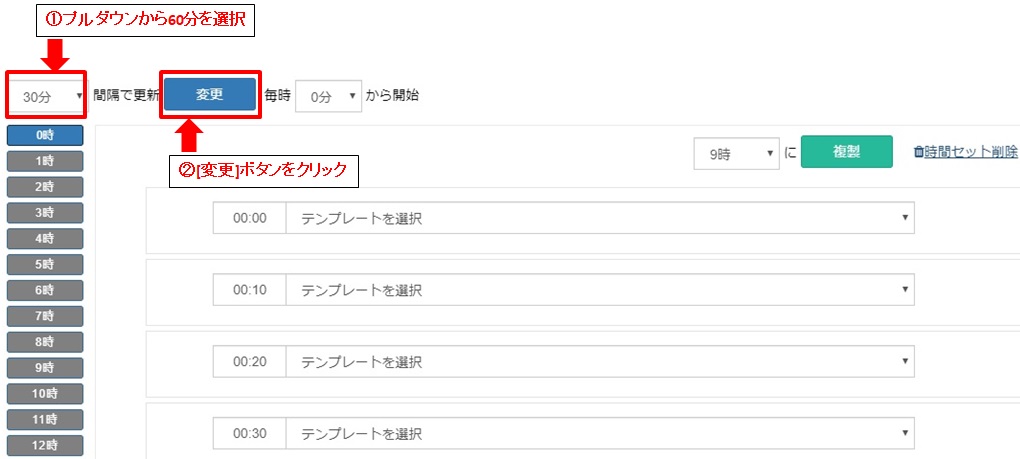Viewport: 1020px width, 459px height.
Task: Switch to the 3時 hour tab
Action: pos(45,213)
